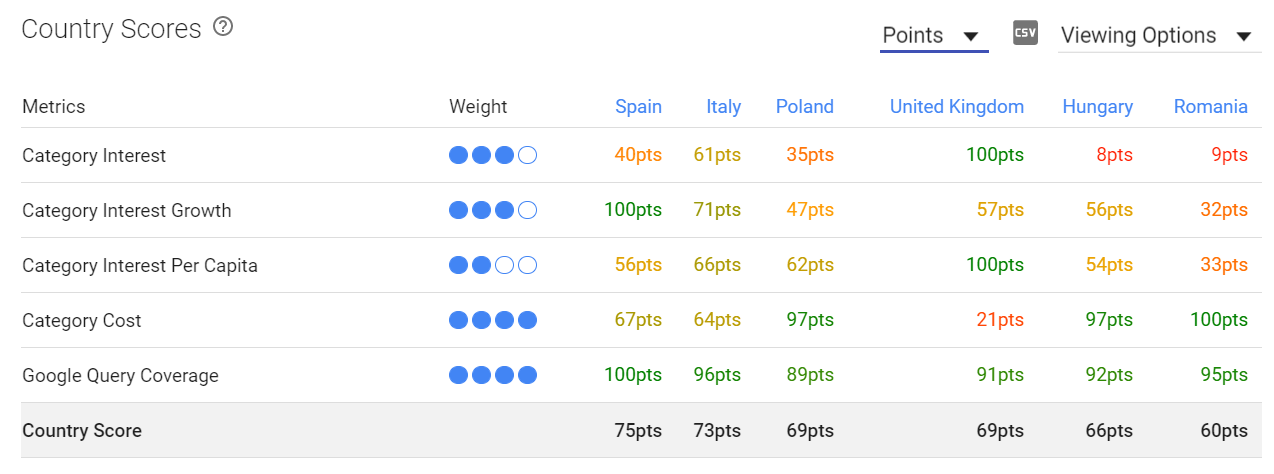Click the help question mark icon
The height and width of the screenshot is (474, 1274).
[223, 27]
